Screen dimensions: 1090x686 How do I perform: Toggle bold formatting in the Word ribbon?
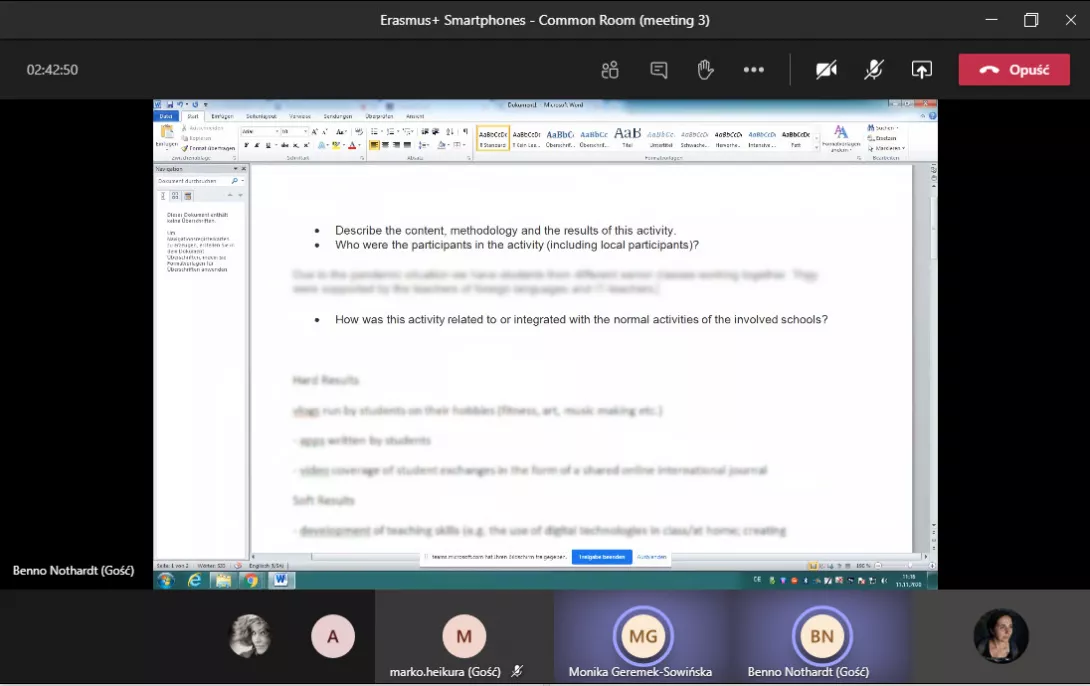click(246, 145)
